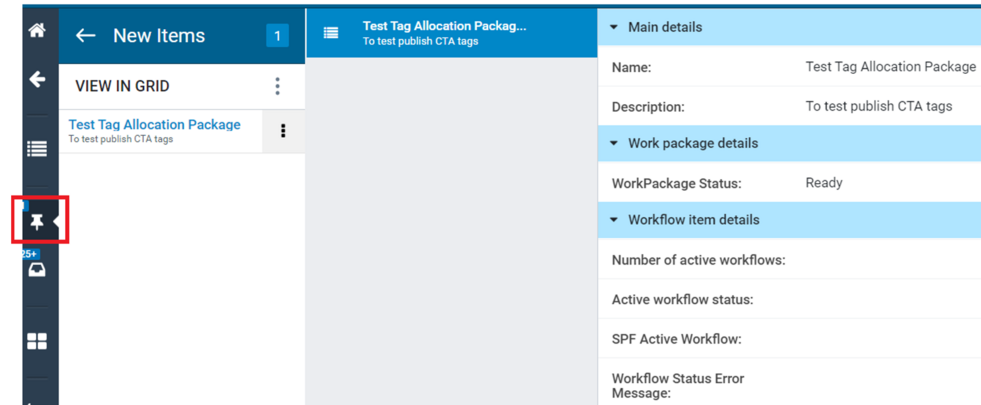Select the Test Tag Allocation Packag... header tab

(452, 33)
